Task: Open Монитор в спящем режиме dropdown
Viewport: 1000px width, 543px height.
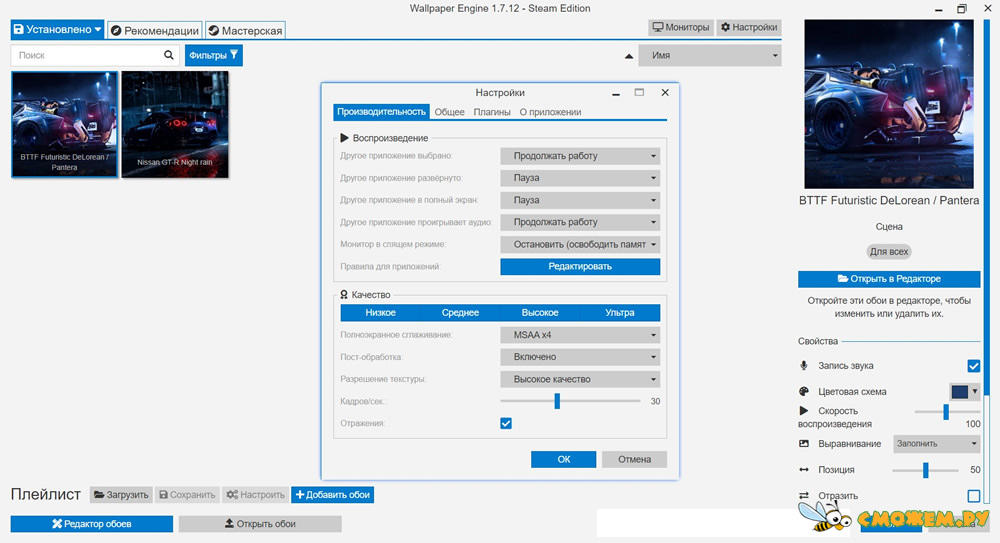Action: pyautogui.click(x=580, y=244)
